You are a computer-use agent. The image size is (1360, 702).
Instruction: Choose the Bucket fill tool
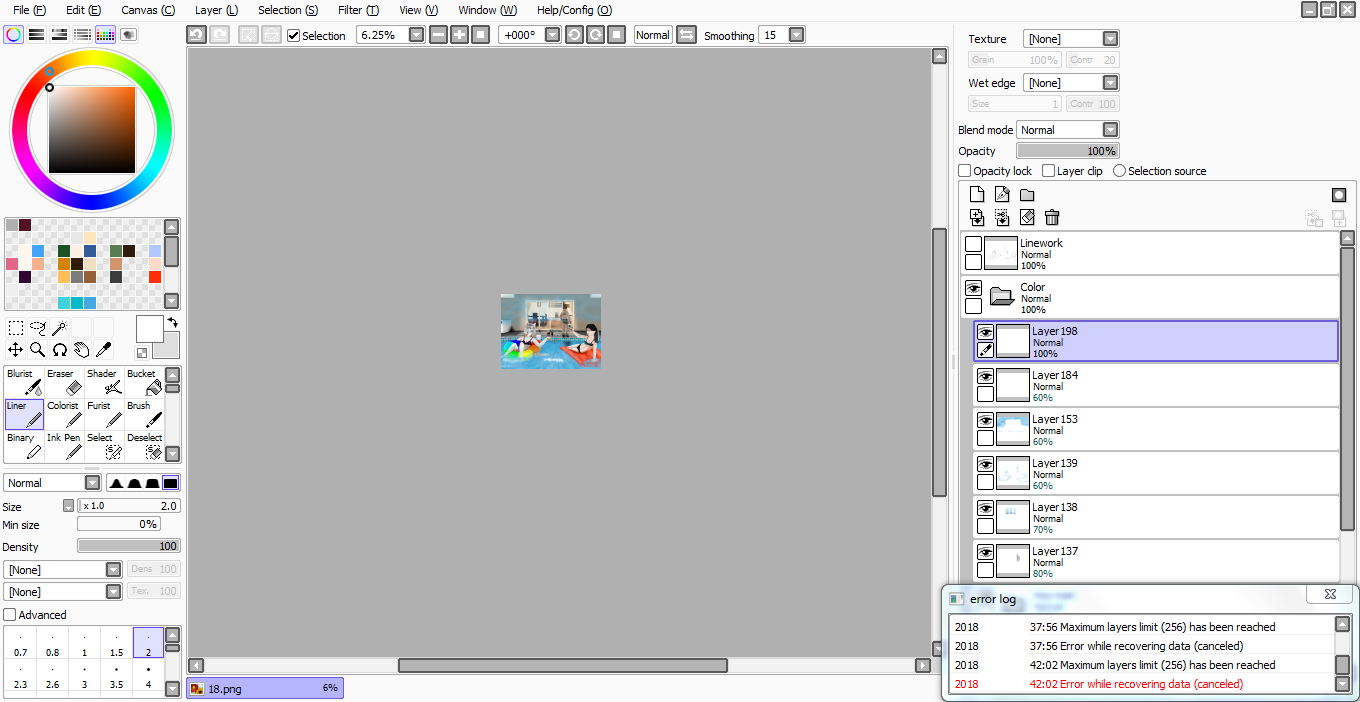tap(144, 382)
